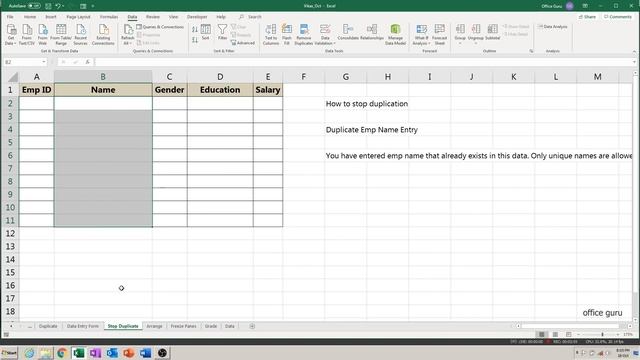
Task: Save the workbook from the quick access toolbar
Action: pos(48,6)
